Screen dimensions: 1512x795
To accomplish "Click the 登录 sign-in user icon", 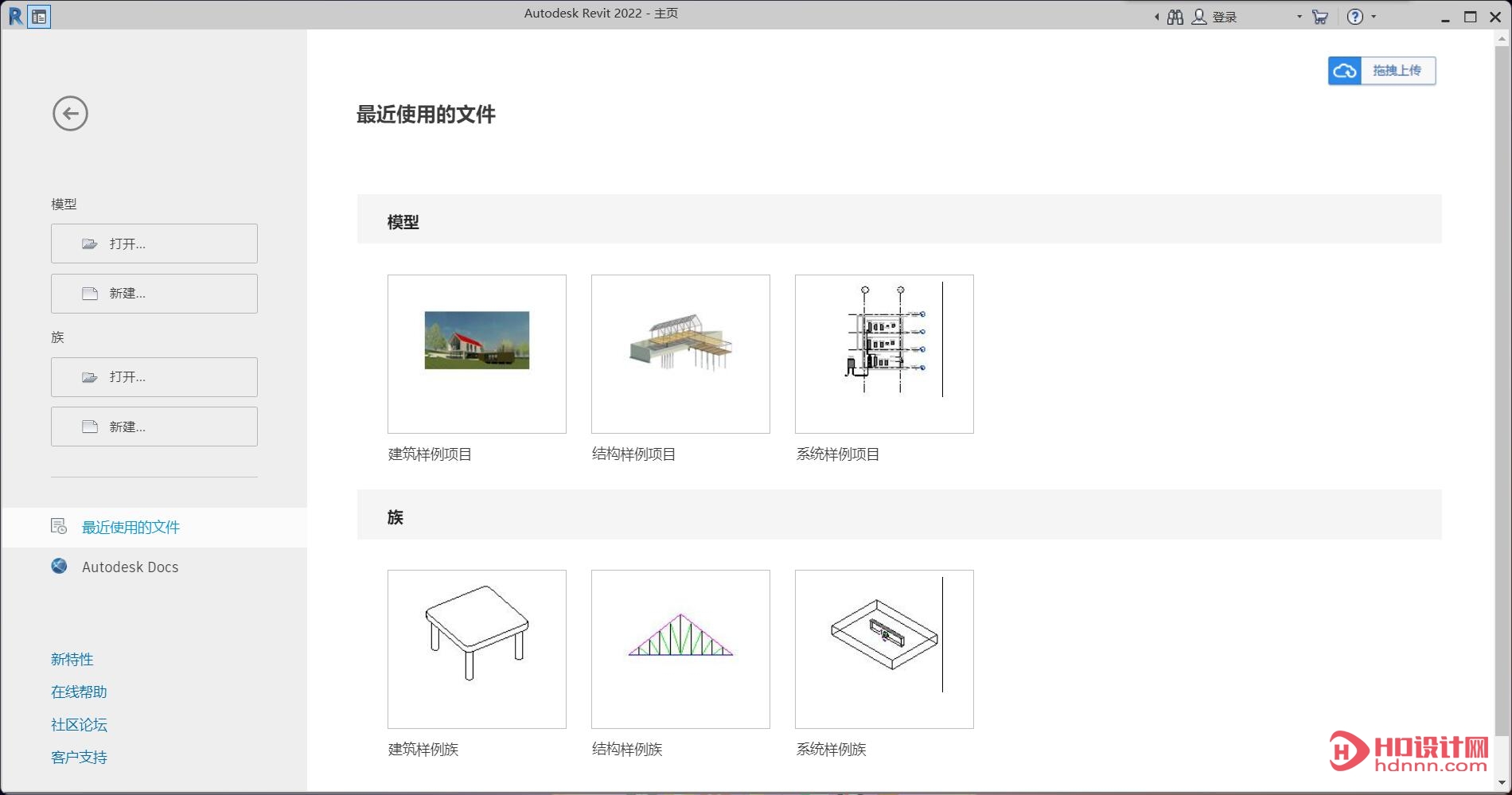I will 1198,17.
